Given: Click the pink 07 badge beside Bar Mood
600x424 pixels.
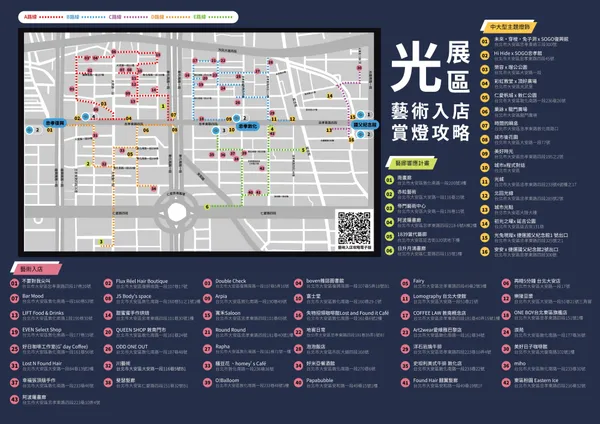Looking at the screenshot, I should pyautogui.click(x=15, y=298).
